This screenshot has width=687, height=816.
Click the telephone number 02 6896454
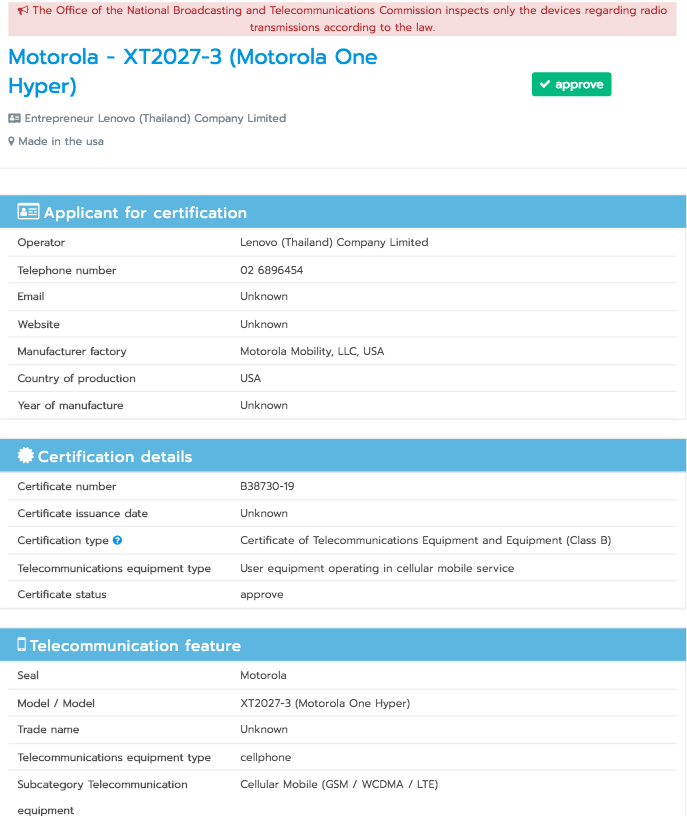pyautogui.click(x=271, y=270)
